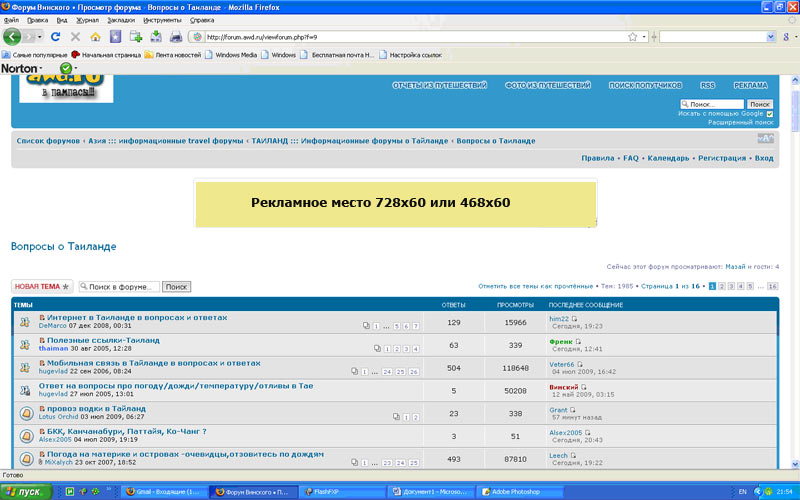Open 'Мобильная связь в Тайланде' topic
The height and width of the screenshot is (500, 800).
154,363
